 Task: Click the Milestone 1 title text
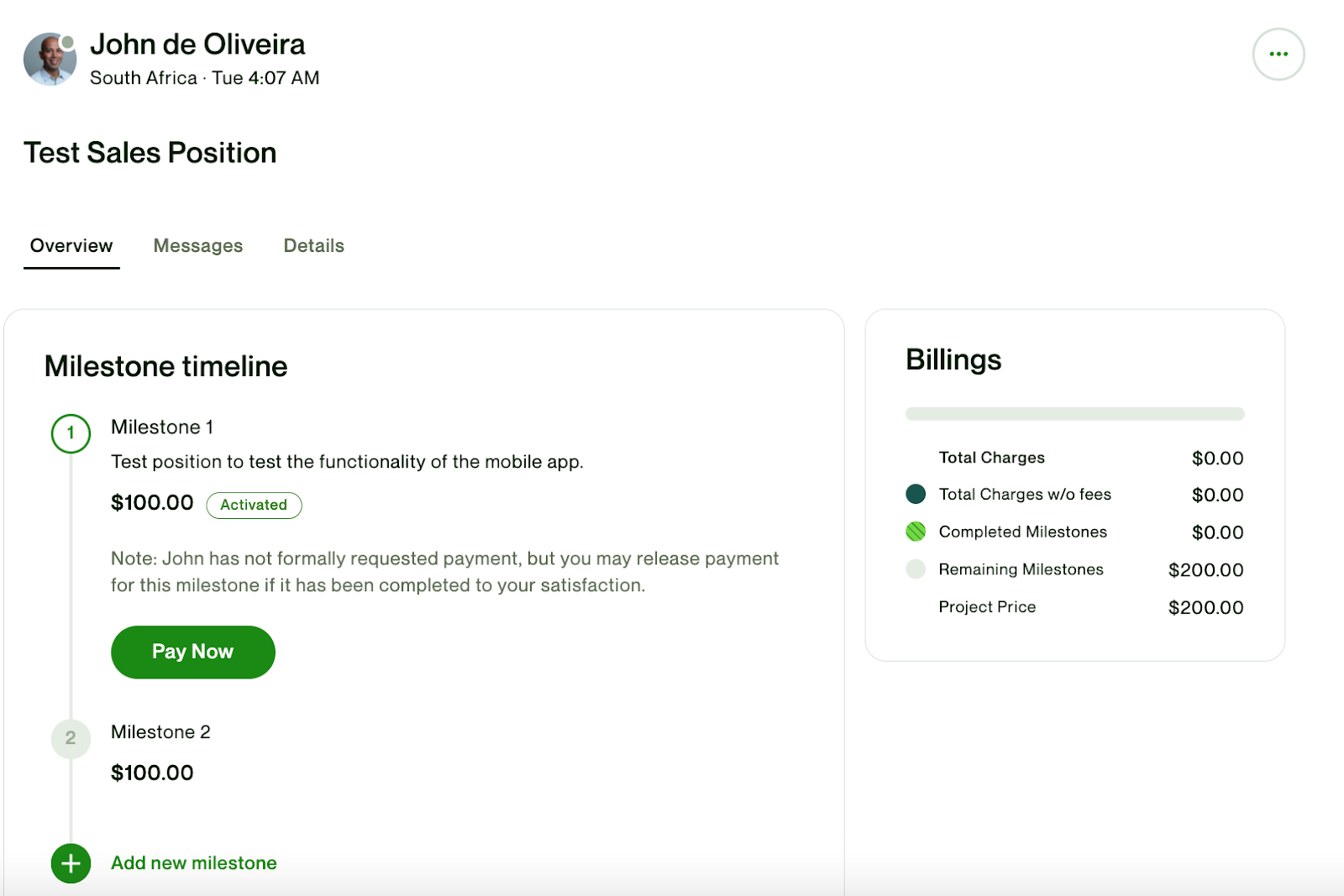(x=162, y=427)
